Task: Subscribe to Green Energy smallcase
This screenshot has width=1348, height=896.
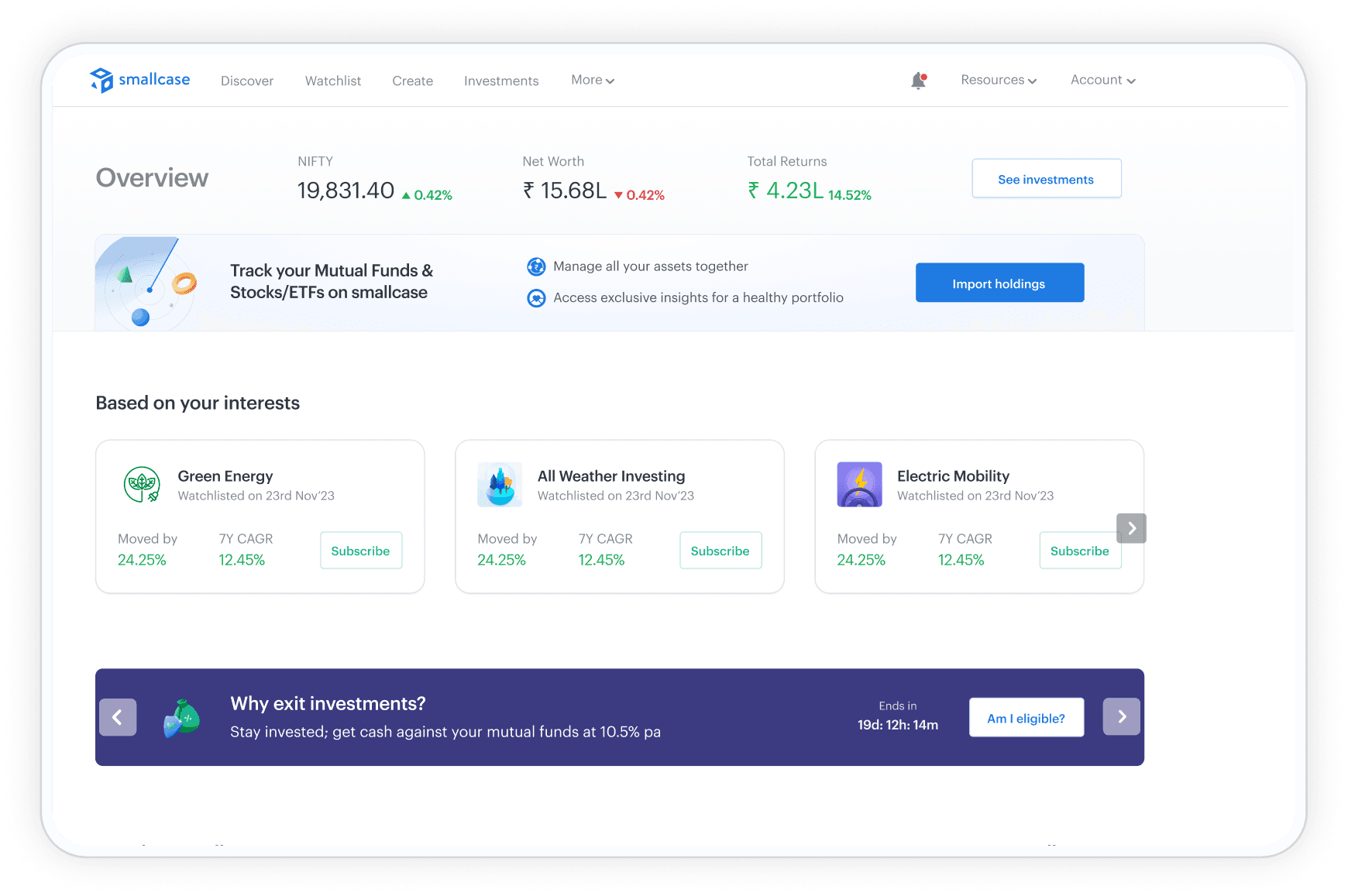Action: (x=361, y=551)
